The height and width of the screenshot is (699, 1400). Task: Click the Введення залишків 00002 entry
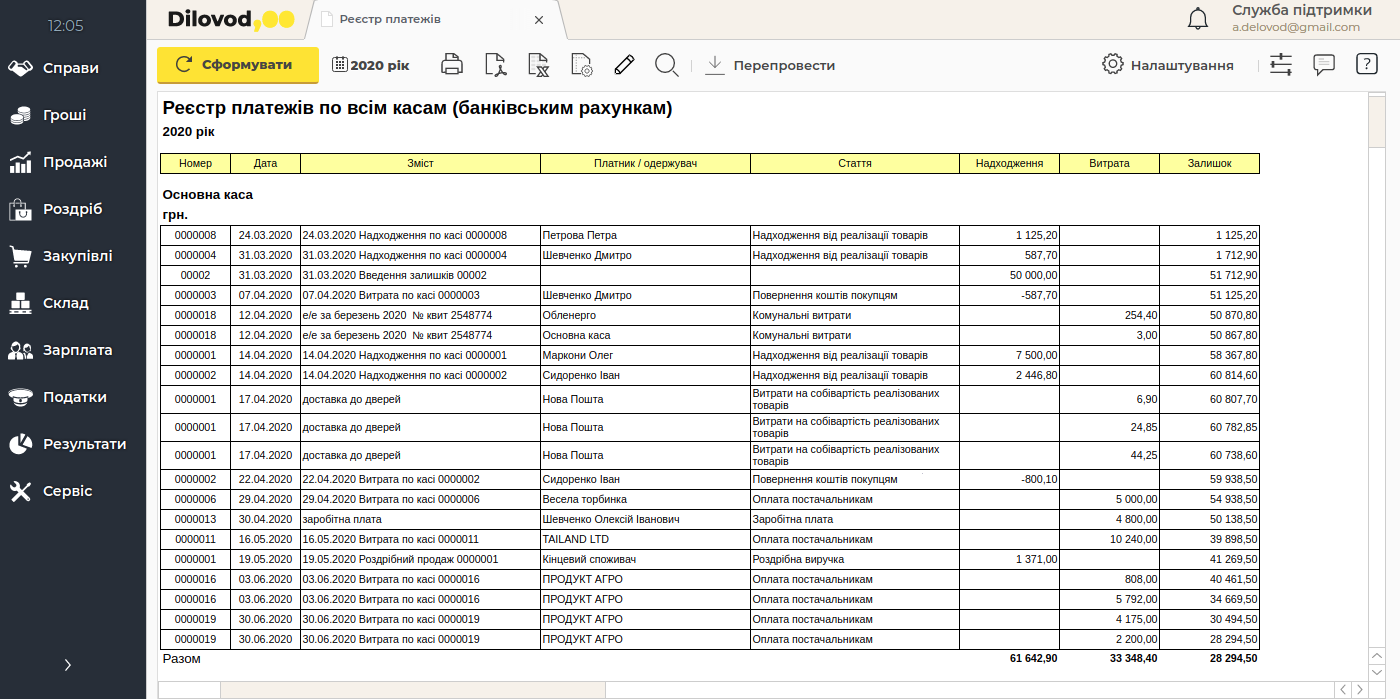click(x=421, y=275)
